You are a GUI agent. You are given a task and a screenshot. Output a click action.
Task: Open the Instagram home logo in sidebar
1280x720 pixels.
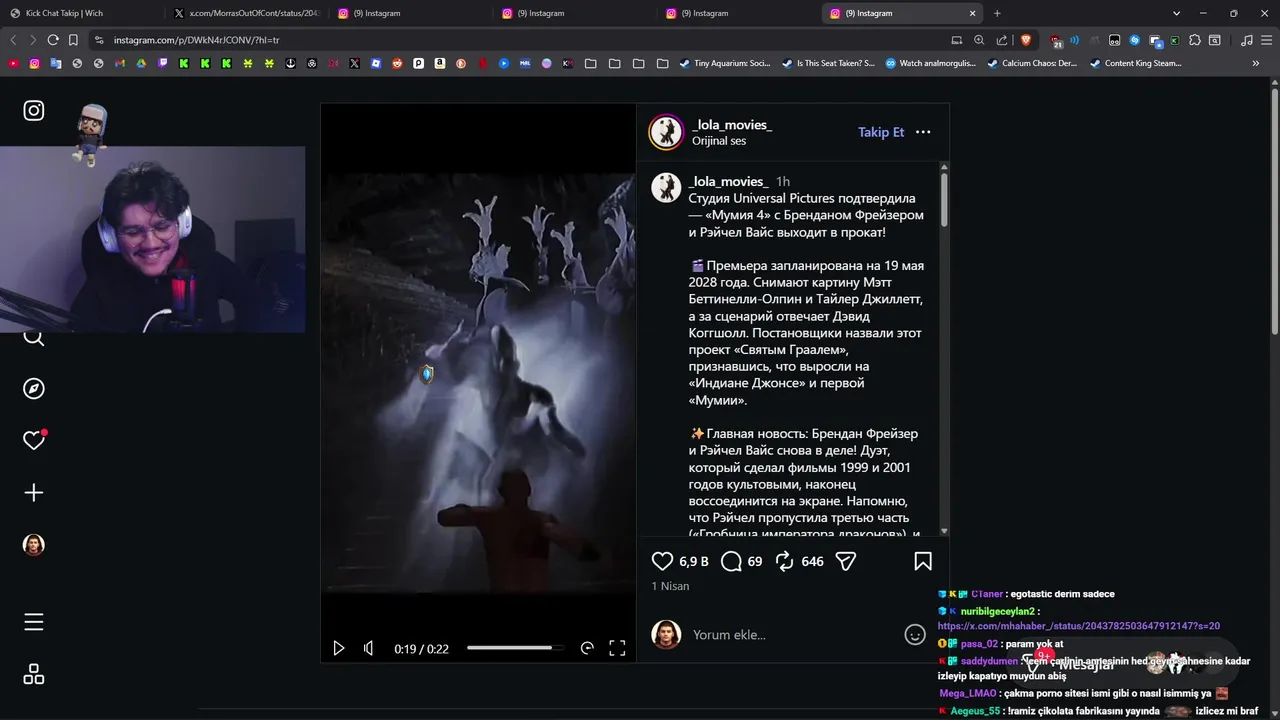point(34,111)
